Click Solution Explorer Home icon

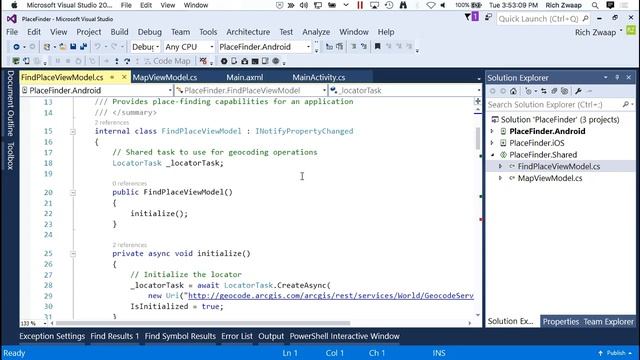click(513, 91)
